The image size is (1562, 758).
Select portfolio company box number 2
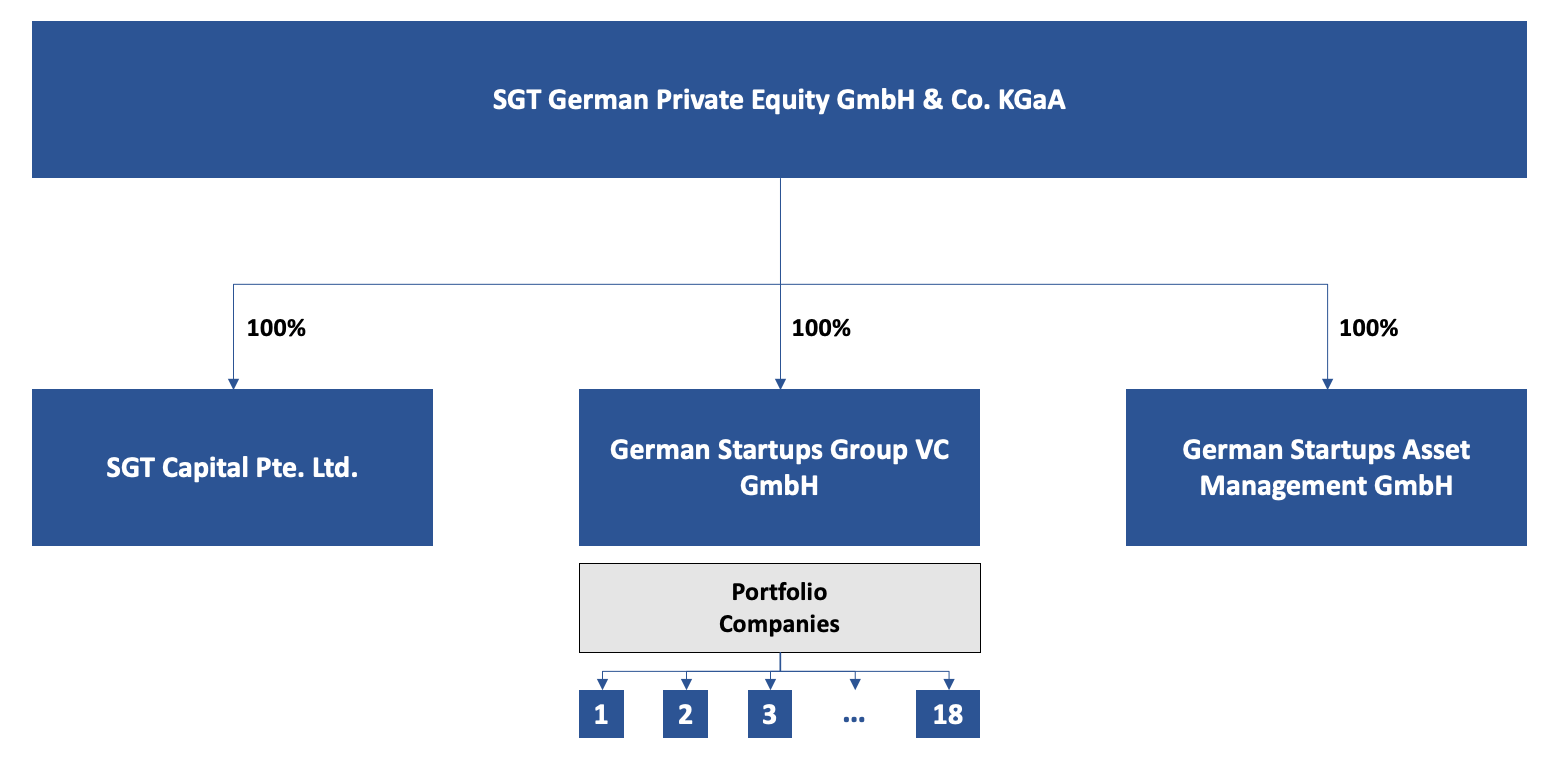pyautogui.click(x=685, y=714)
